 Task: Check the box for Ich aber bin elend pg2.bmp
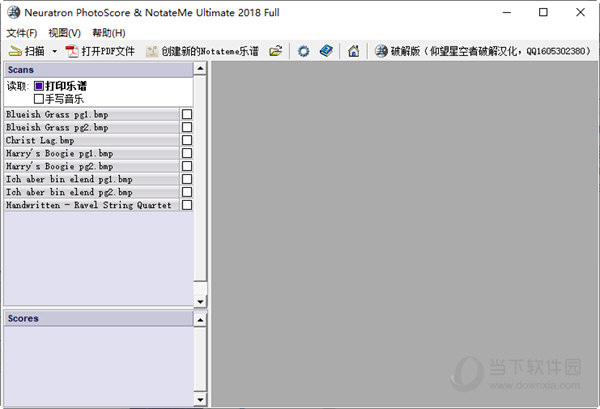point(187,192)
